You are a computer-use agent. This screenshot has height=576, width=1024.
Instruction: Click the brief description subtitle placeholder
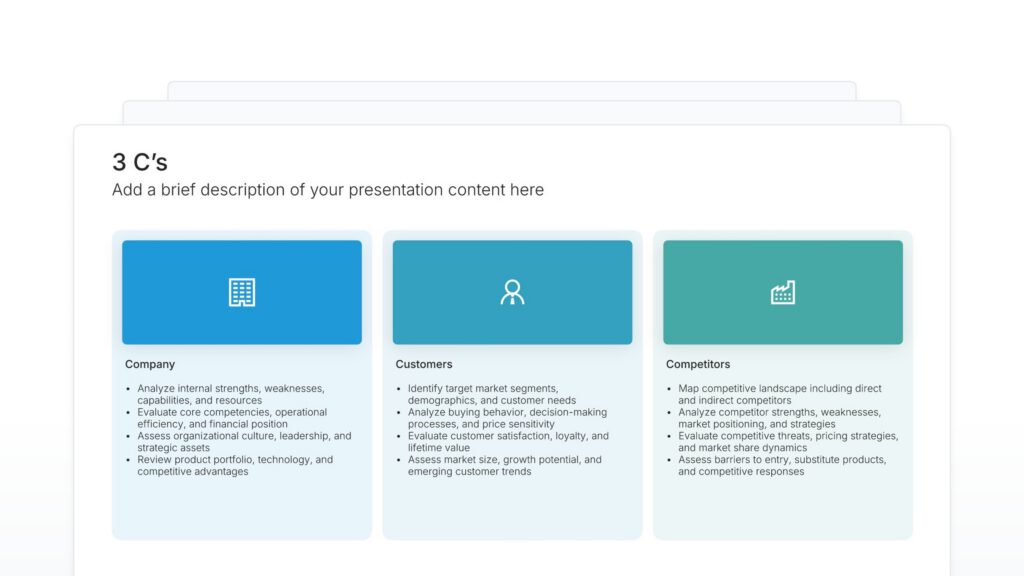pos(328,190)
